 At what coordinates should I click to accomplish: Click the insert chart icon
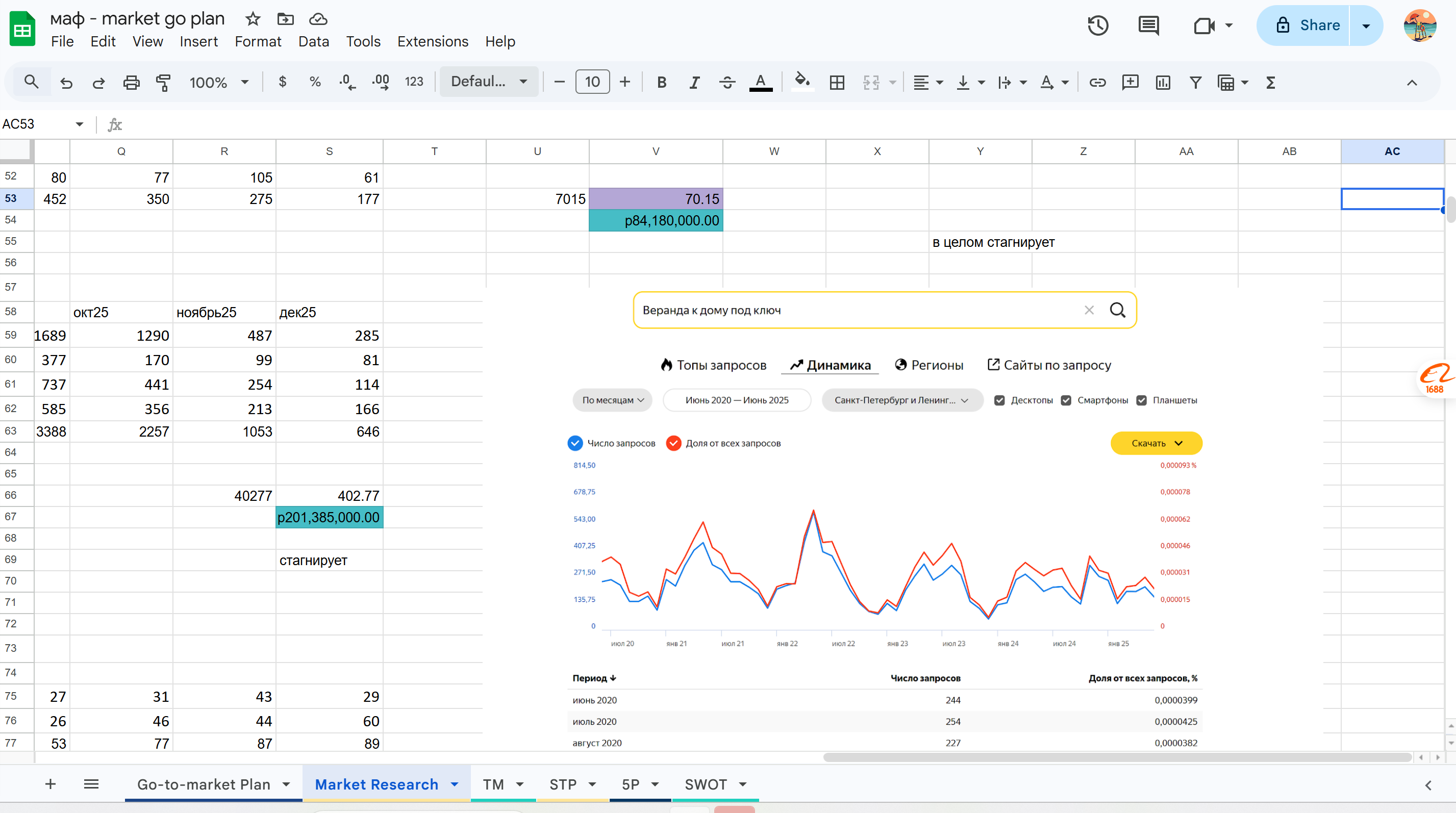1163,83
